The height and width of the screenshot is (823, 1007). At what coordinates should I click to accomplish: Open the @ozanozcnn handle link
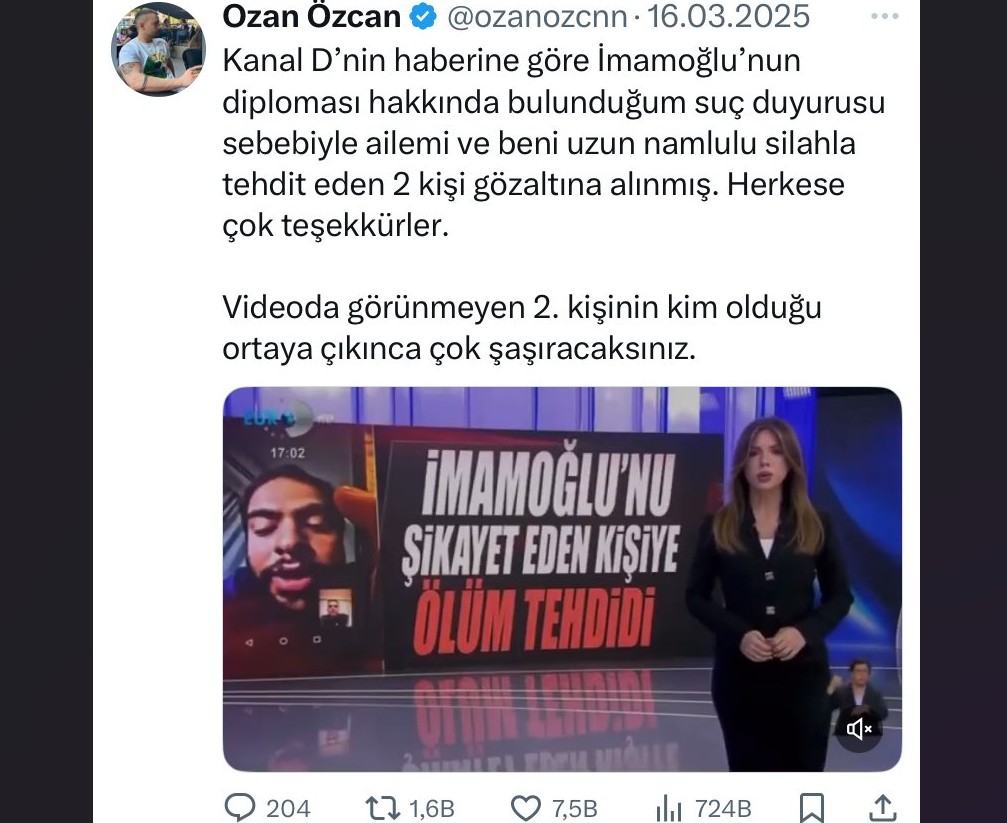(x=537, y=16)
